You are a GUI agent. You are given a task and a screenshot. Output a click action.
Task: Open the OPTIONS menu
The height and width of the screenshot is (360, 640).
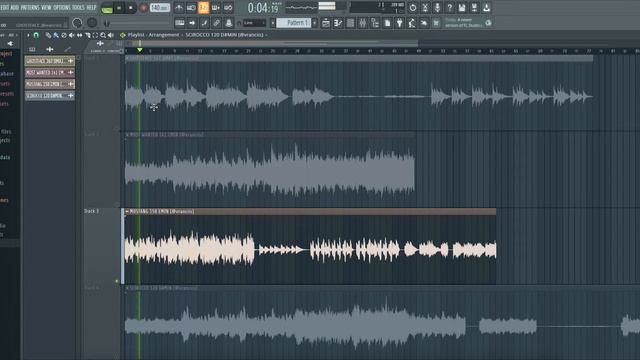[62, 7]
